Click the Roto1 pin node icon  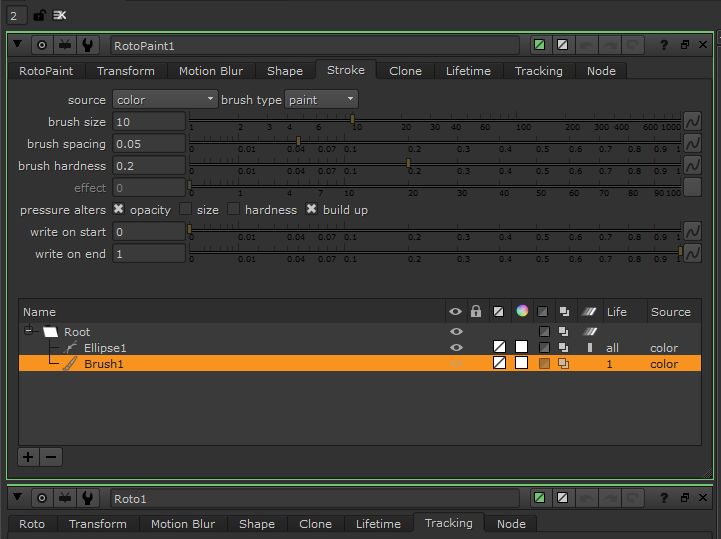click(x=65, y=498)
